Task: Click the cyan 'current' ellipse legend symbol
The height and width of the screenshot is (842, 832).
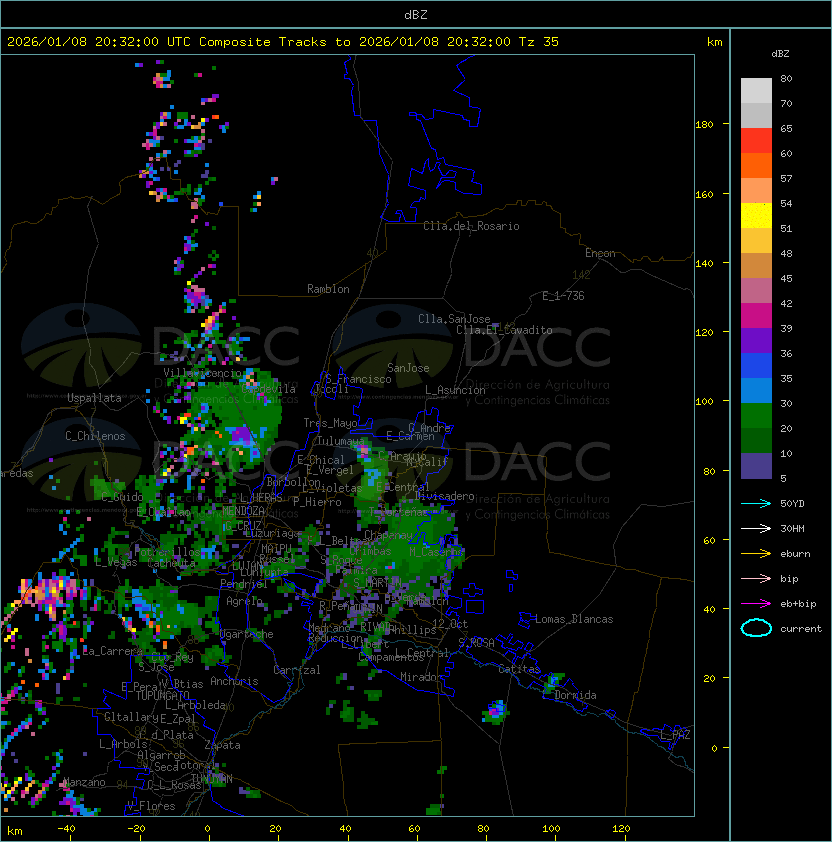Action: (756, 628)
